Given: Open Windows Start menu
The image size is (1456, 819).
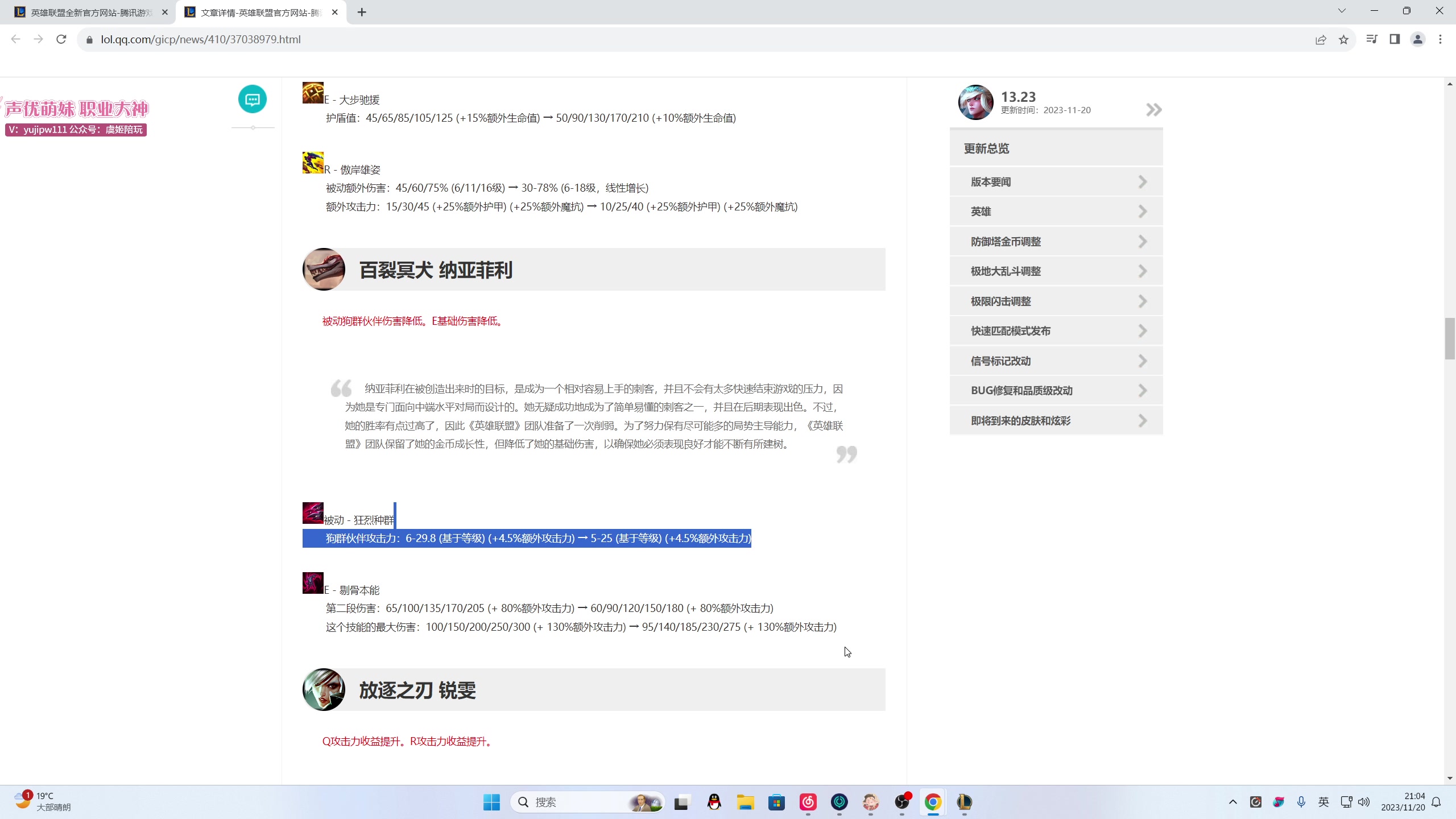Looking at the screenshot, I should coord(491,802).
